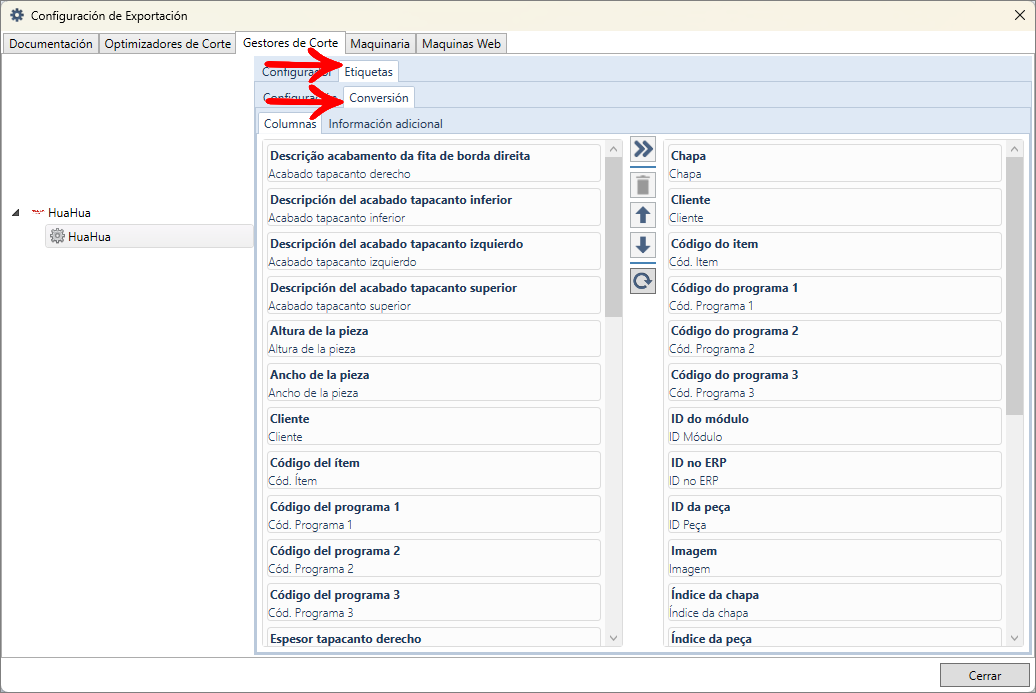Select 'ID do módulo' item

coord(834,427)
